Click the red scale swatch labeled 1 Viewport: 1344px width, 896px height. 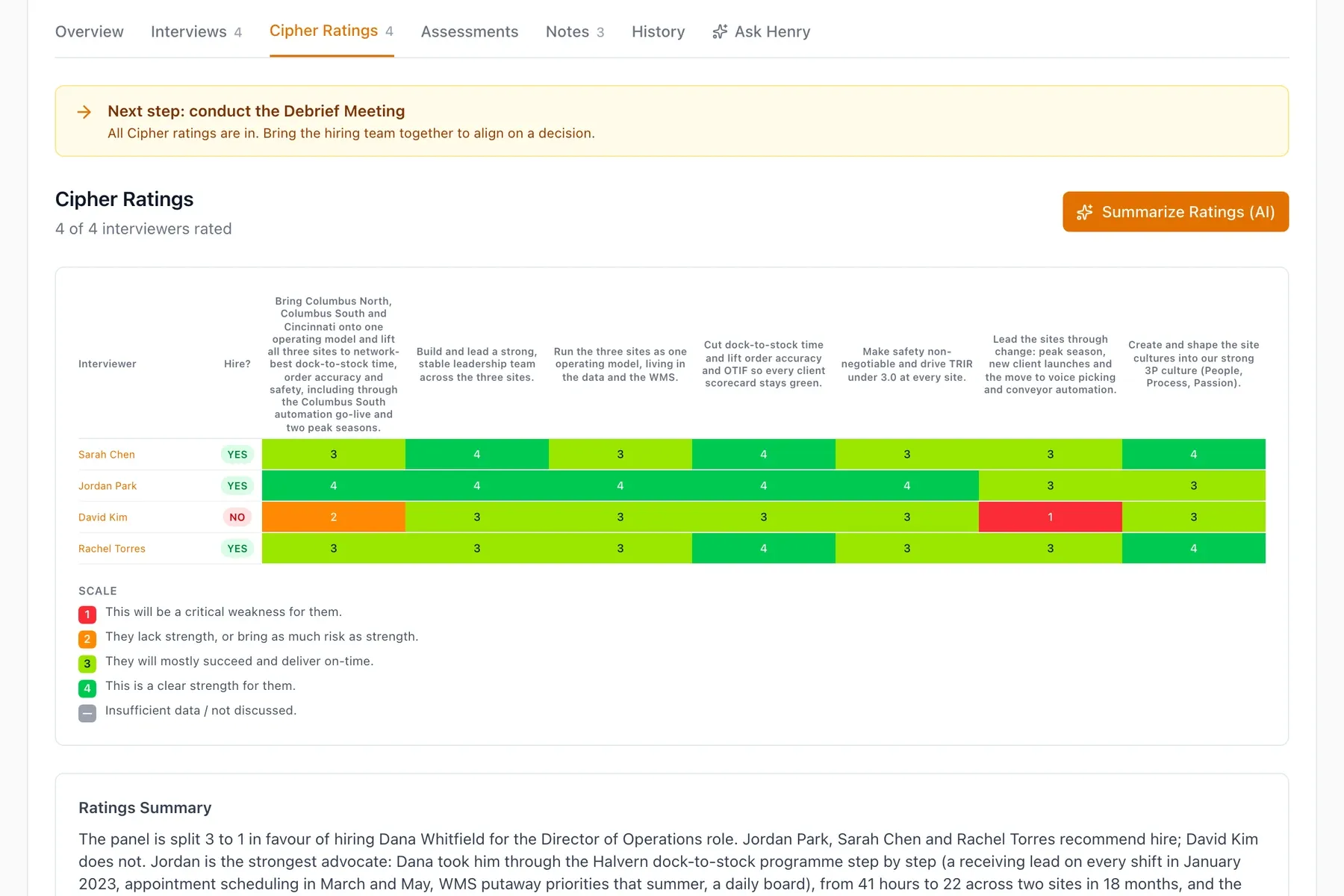[x=87, y=615]
